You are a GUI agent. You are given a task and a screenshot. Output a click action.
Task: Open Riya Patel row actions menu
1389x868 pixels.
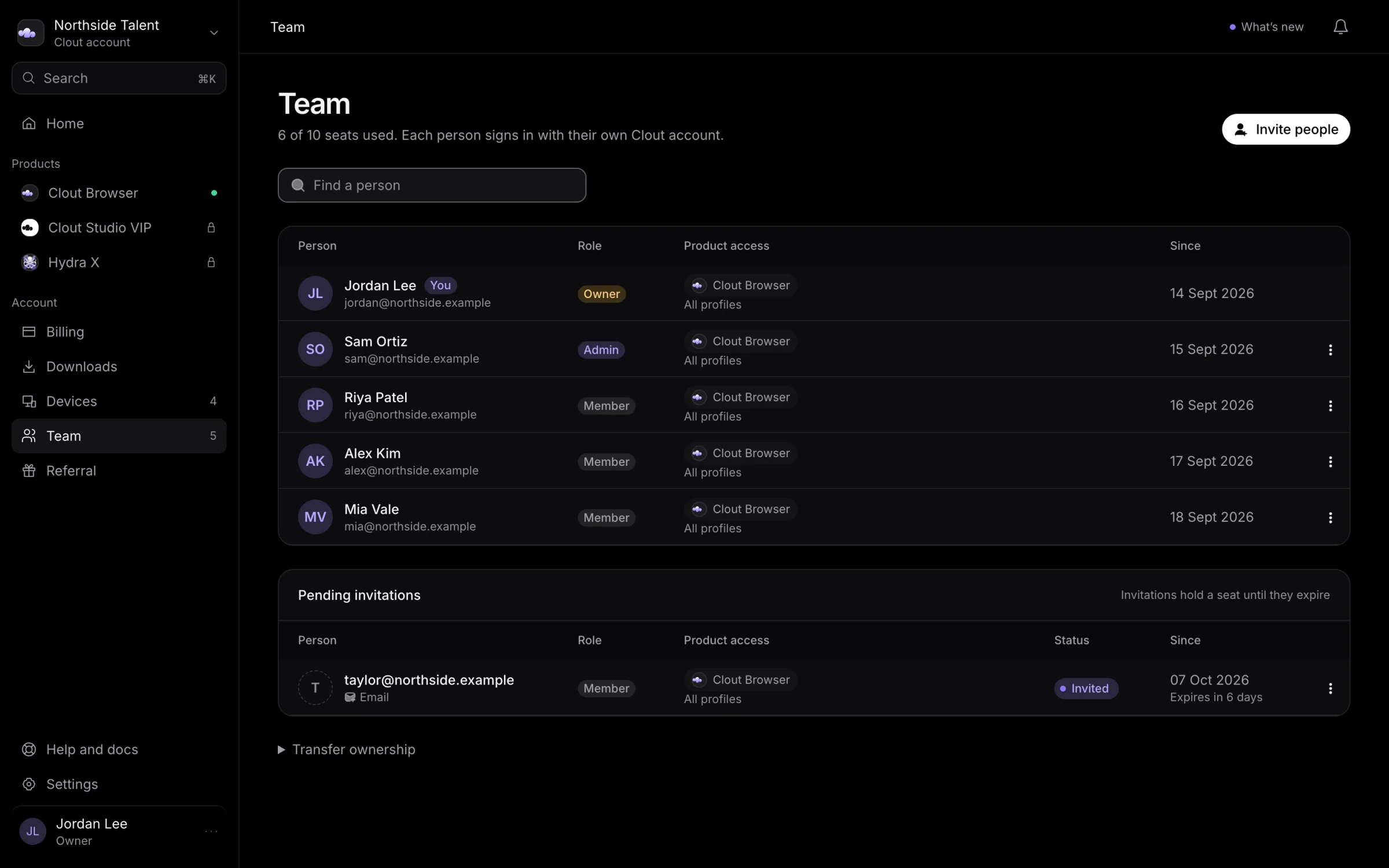[x=1330, y=406]
